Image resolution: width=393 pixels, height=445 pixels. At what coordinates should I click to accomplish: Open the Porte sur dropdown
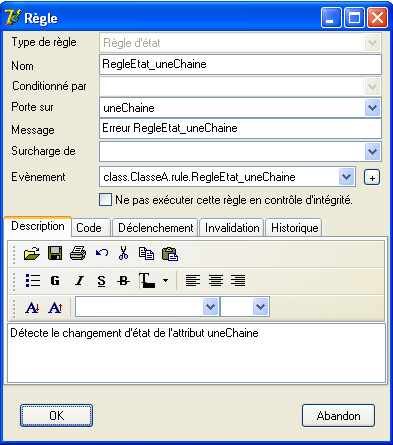(372, 108)
